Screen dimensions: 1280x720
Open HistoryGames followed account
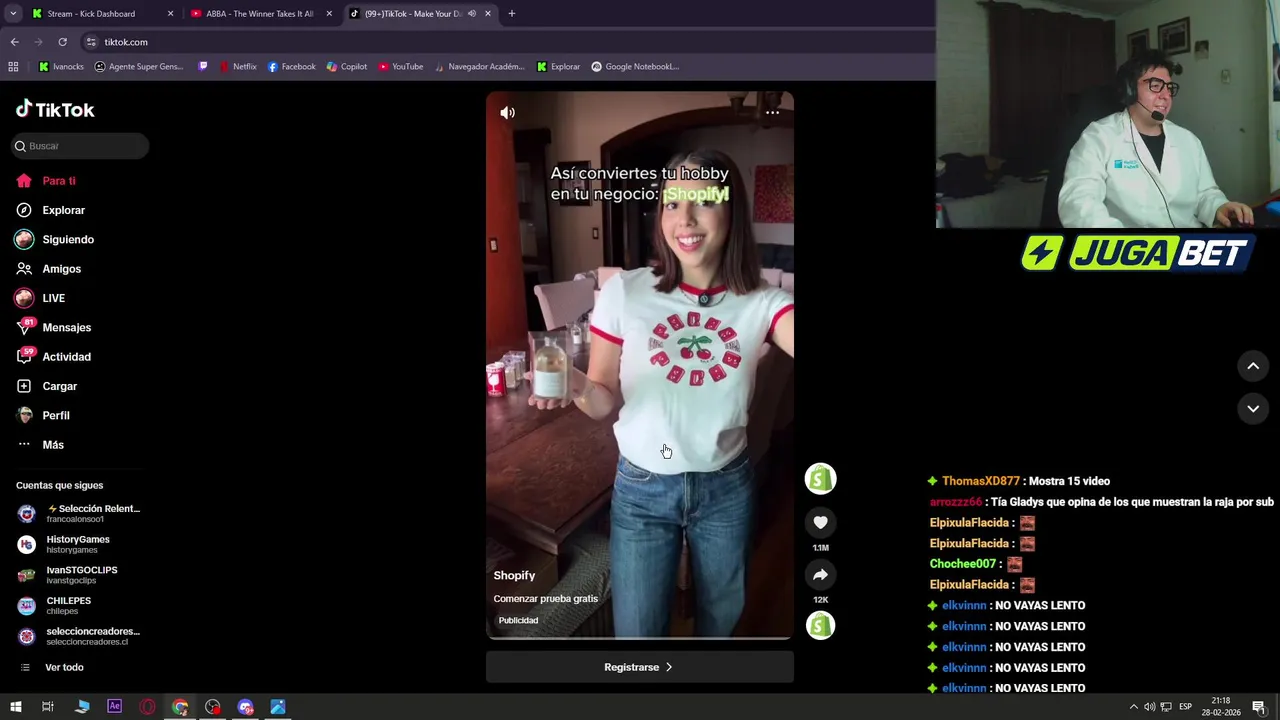point(80,544)
